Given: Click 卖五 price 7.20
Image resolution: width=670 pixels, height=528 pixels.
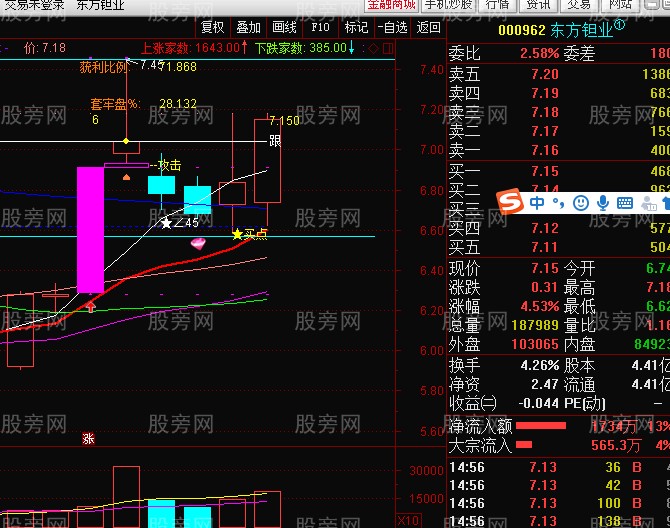Looking at the screenshot, I should [x=545, y=74].
